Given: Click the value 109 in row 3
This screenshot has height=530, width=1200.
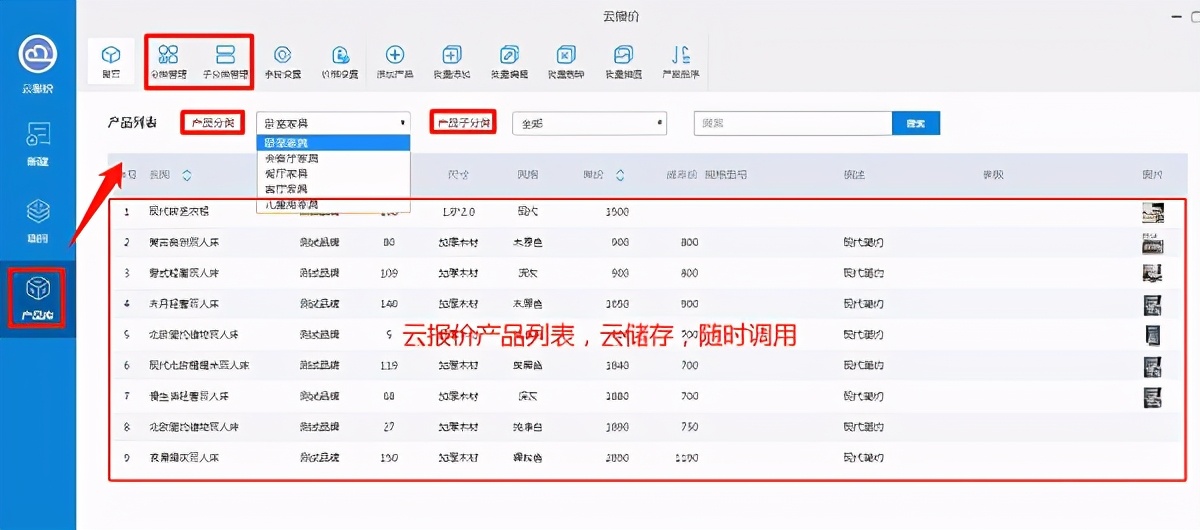Looking at the screenshot, I should tap(390, 273).
